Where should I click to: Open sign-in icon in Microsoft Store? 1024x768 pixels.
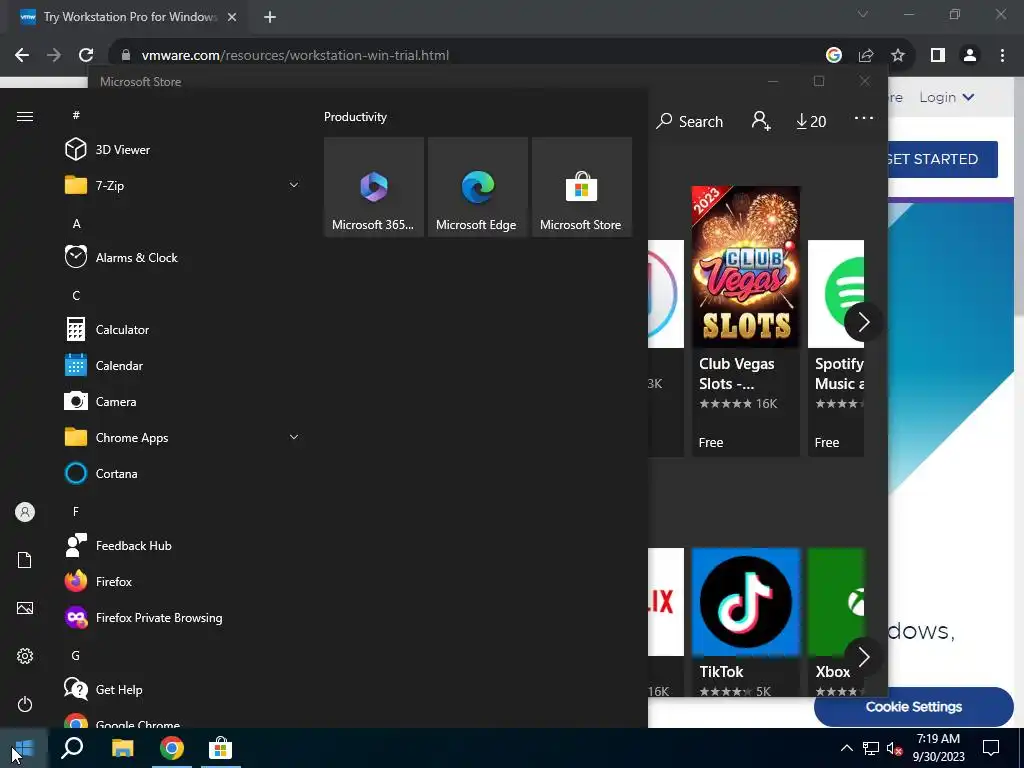761,121
